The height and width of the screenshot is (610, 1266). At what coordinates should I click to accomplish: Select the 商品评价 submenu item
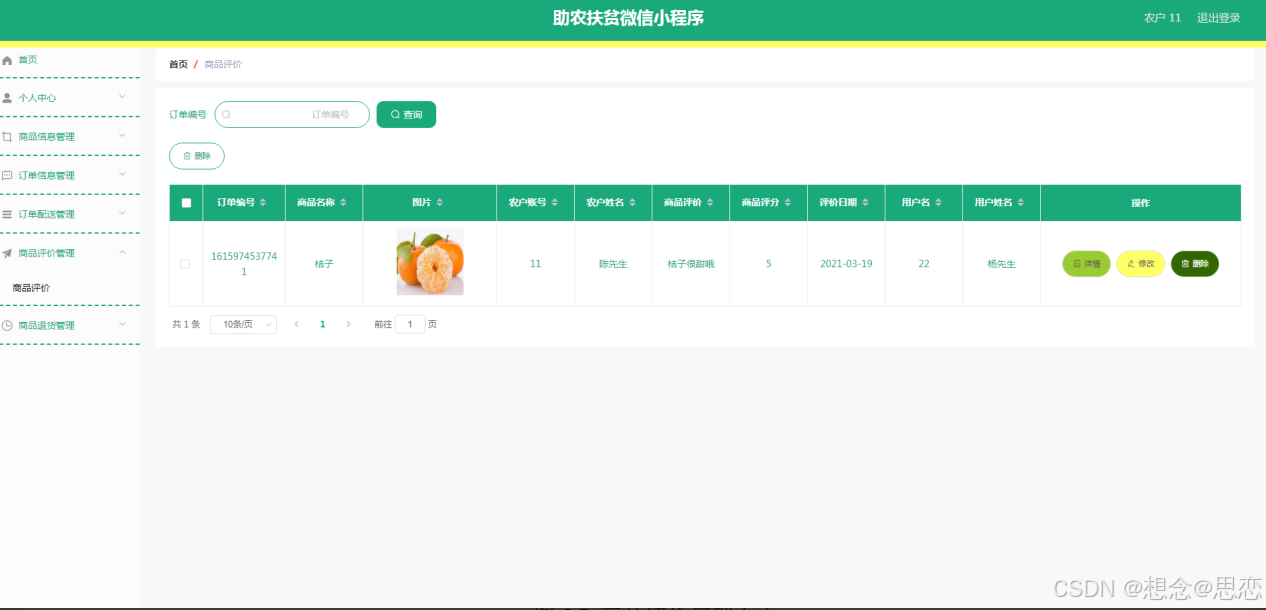(x=31, y=288)
